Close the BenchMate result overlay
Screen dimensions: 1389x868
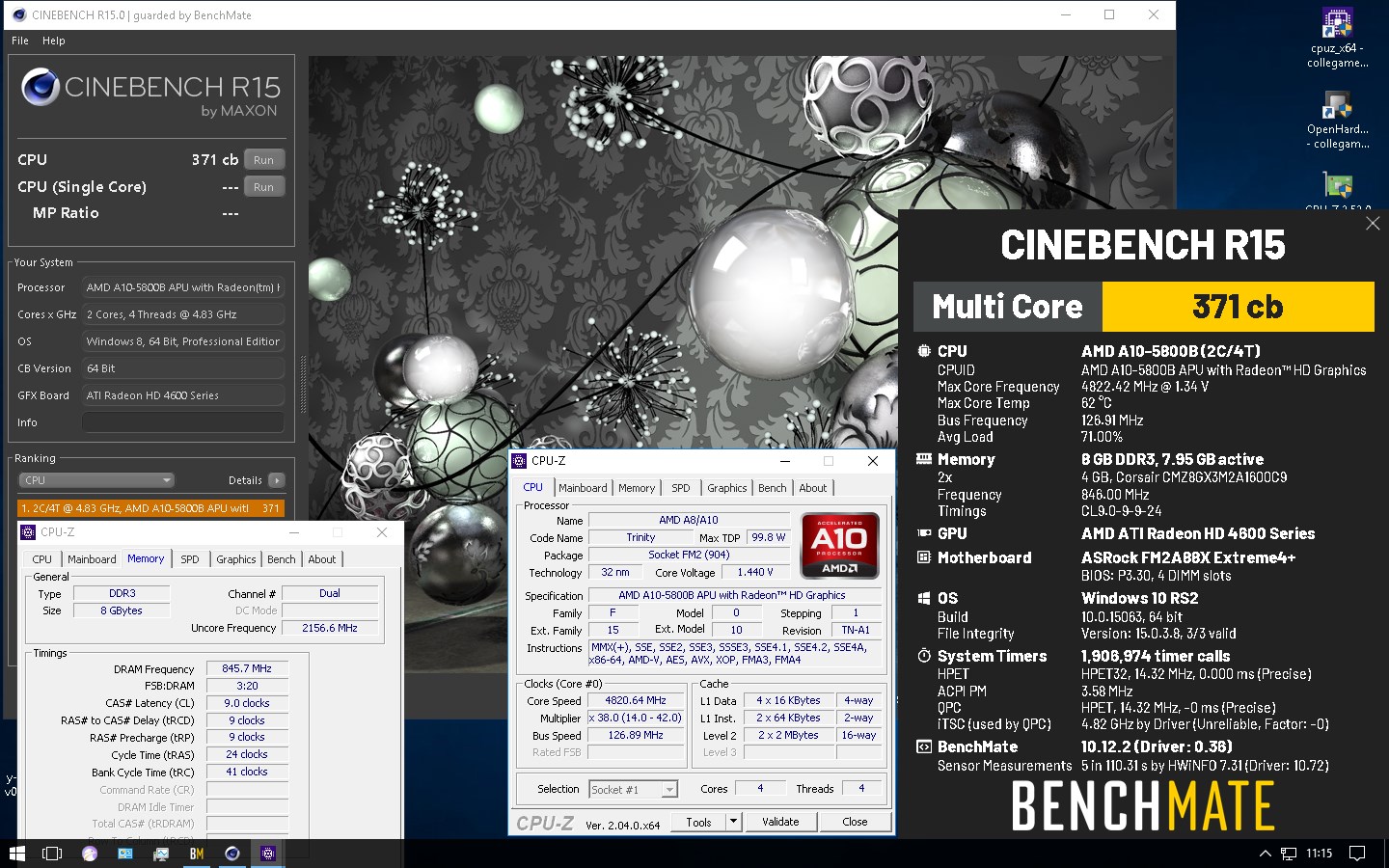tap(1373, 224)
